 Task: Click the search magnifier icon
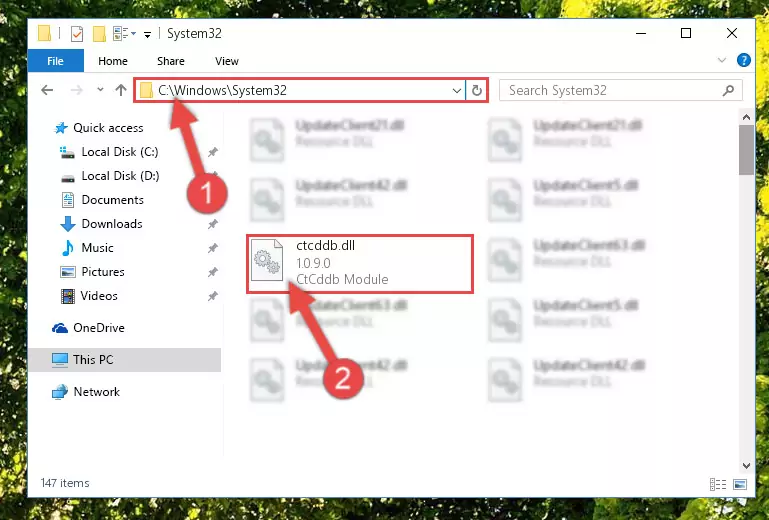tap(728, 90)
